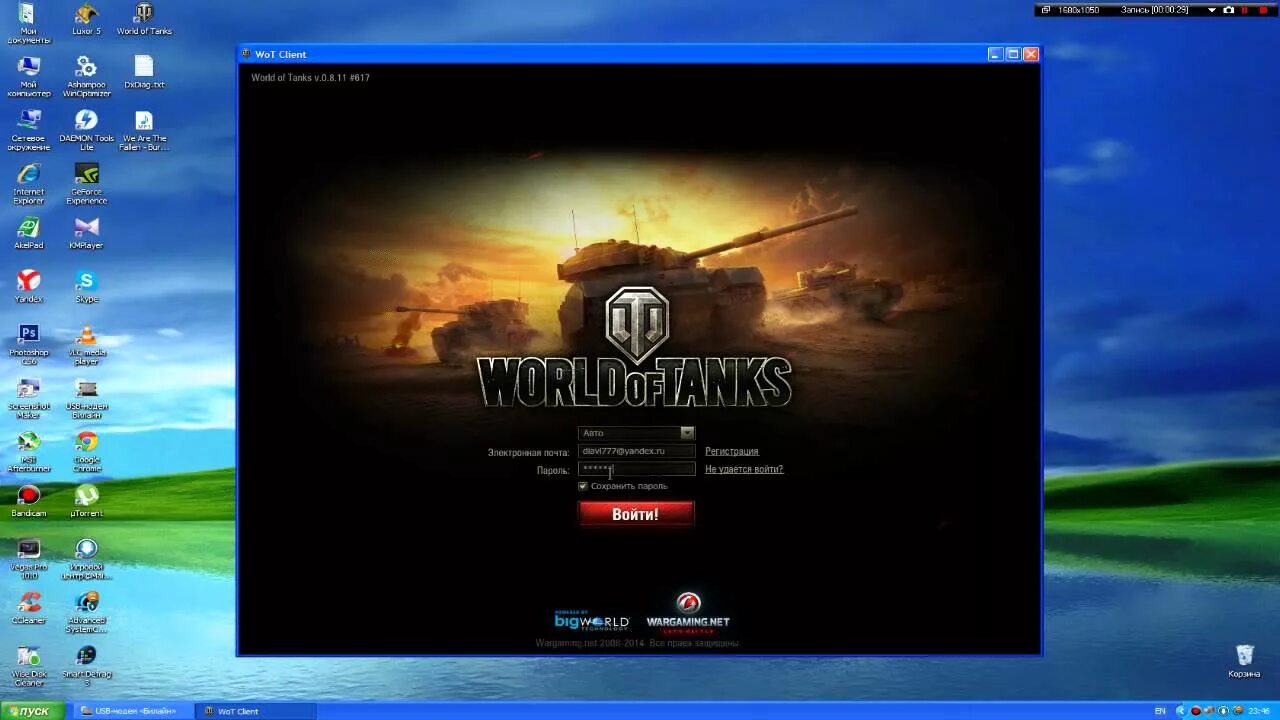Open the Advanced SystemCare desktop shortcut
Viewport: 1280px width, 720px height.
coord(86,613)
